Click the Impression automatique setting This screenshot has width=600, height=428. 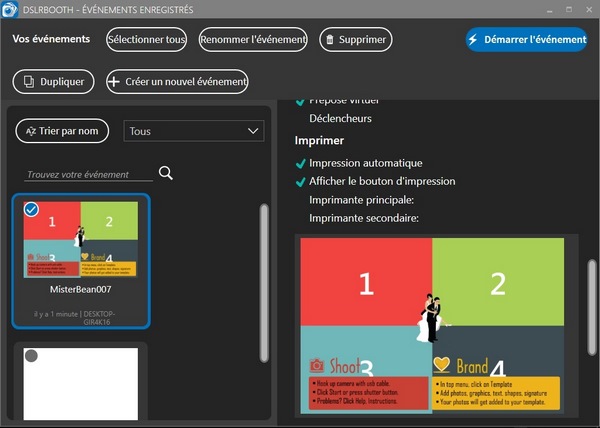coord(366,163)
